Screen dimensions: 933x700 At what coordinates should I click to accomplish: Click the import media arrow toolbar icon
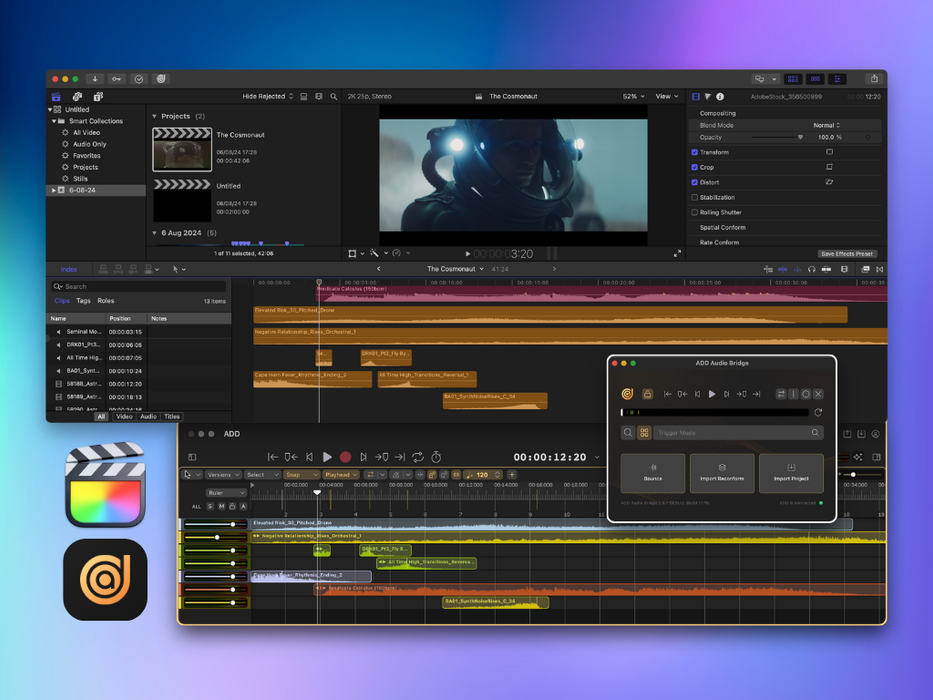95,79
